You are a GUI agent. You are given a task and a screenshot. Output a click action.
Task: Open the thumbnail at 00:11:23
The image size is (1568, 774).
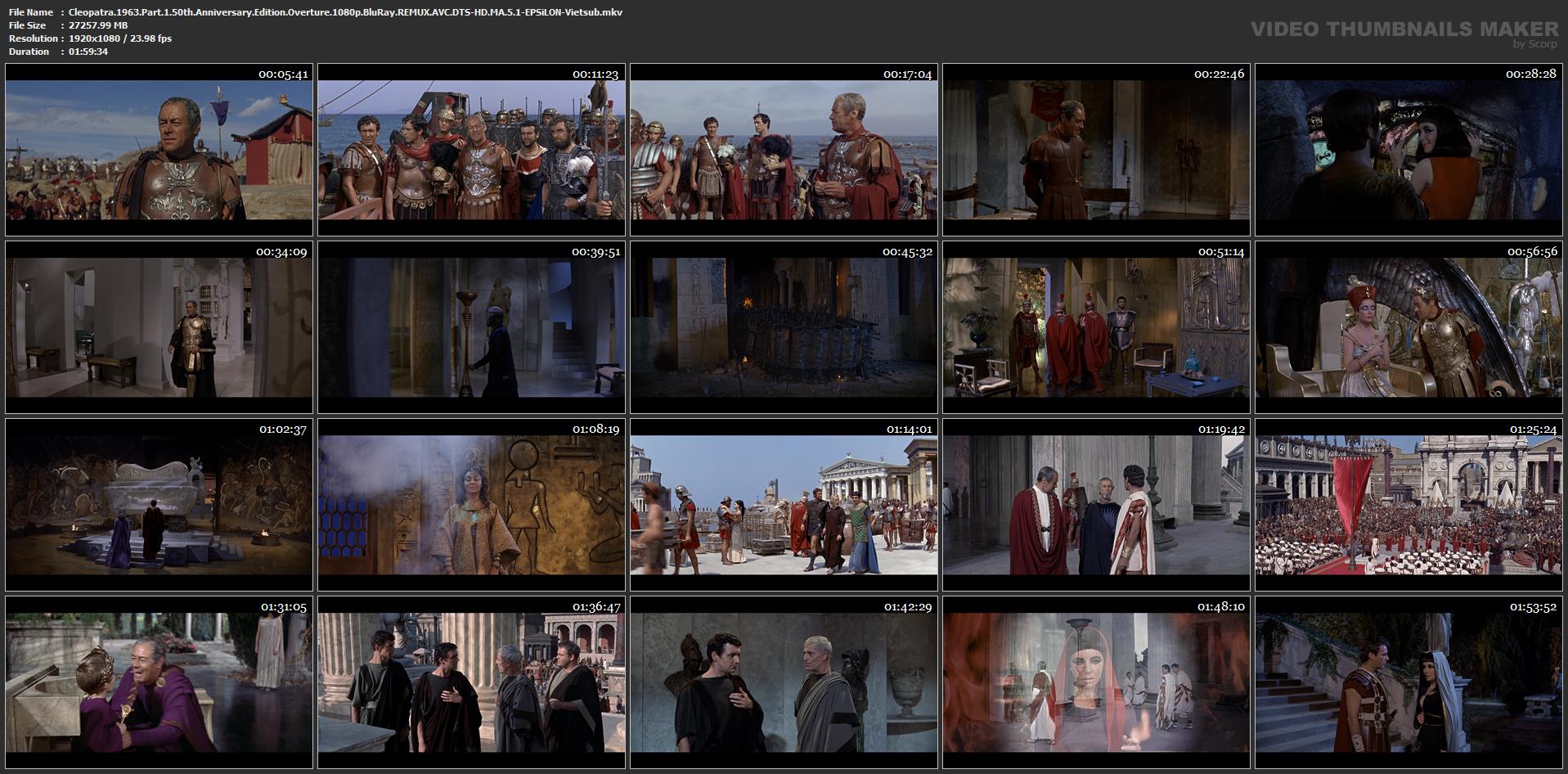pos(471,150)
